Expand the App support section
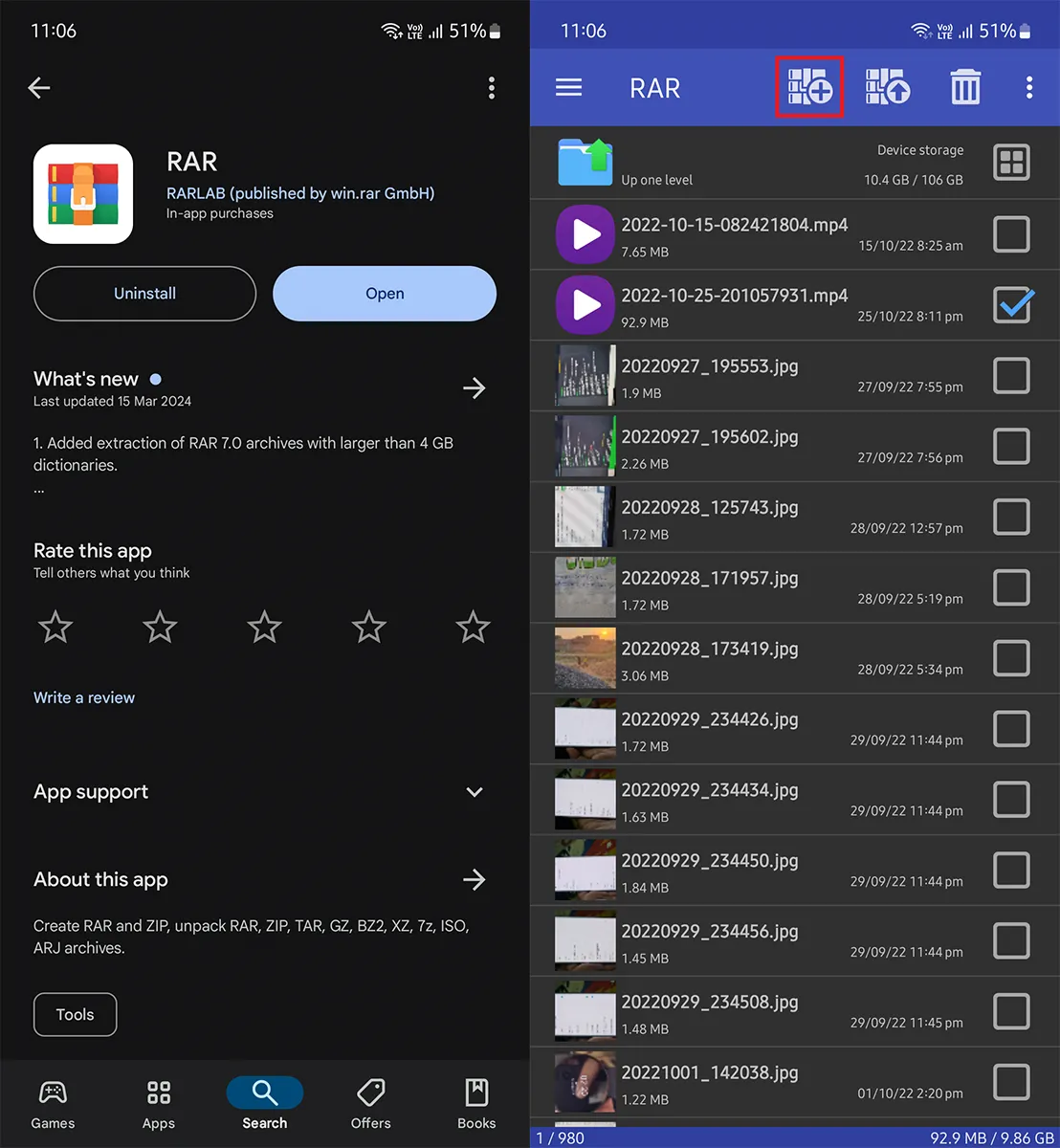 tap(475, 792)
